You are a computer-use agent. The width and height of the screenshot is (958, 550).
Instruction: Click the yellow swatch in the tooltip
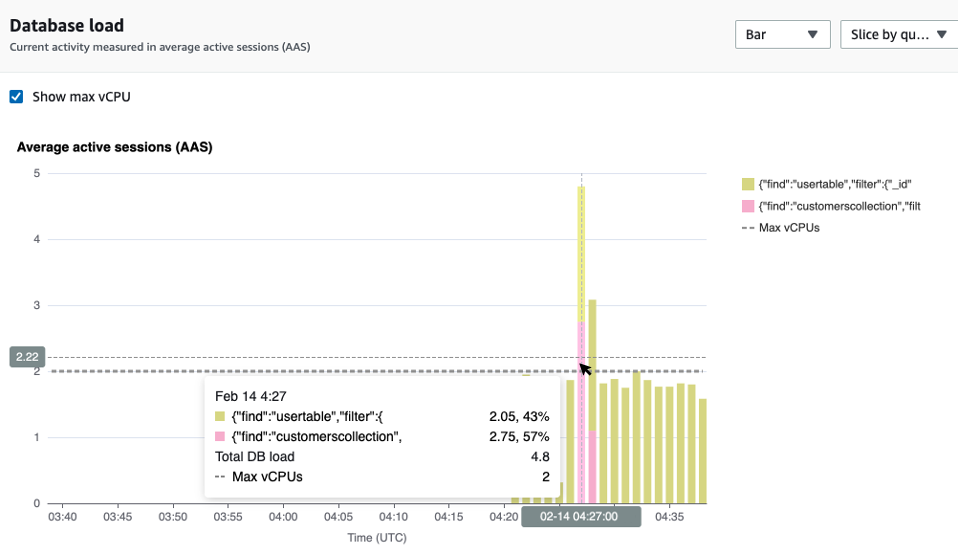[221, 416]
